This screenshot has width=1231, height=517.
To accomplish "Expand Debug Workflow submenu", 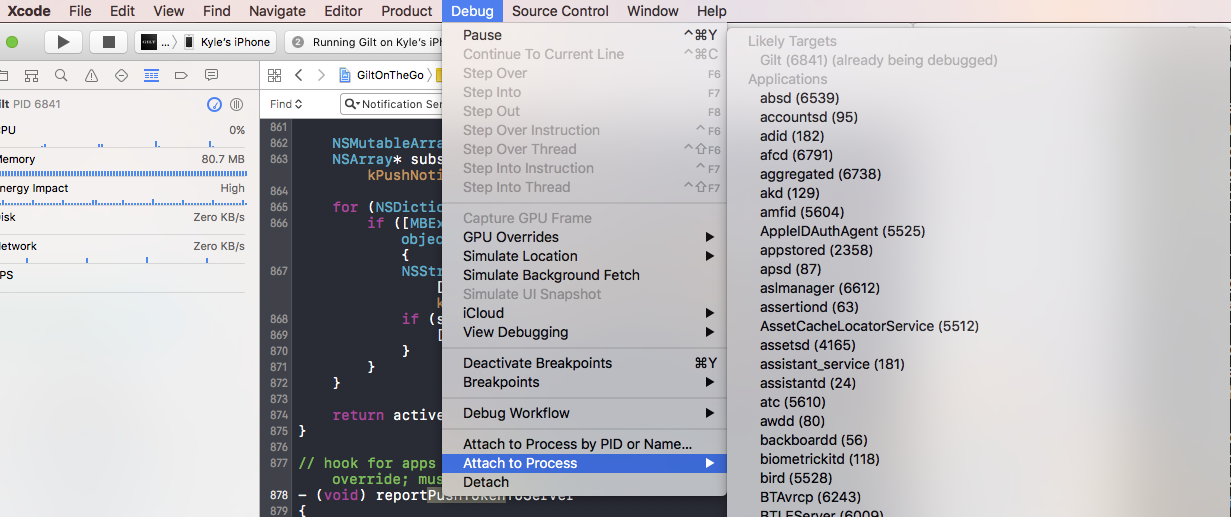I will (584, 413).
